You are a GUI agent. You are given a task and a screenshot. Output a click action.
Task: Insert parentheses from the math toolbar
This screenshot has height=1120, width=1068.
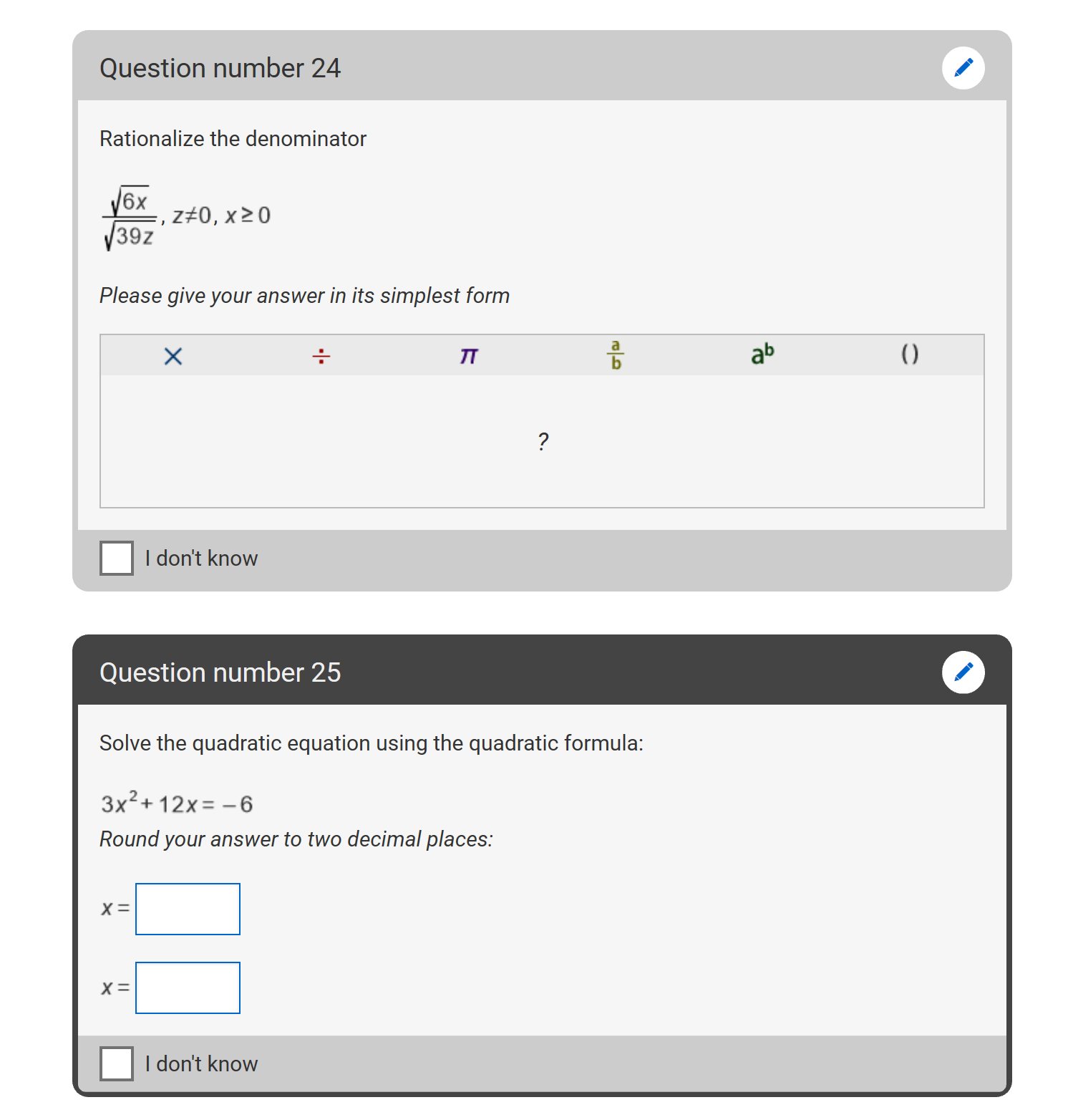coord(910,354)
